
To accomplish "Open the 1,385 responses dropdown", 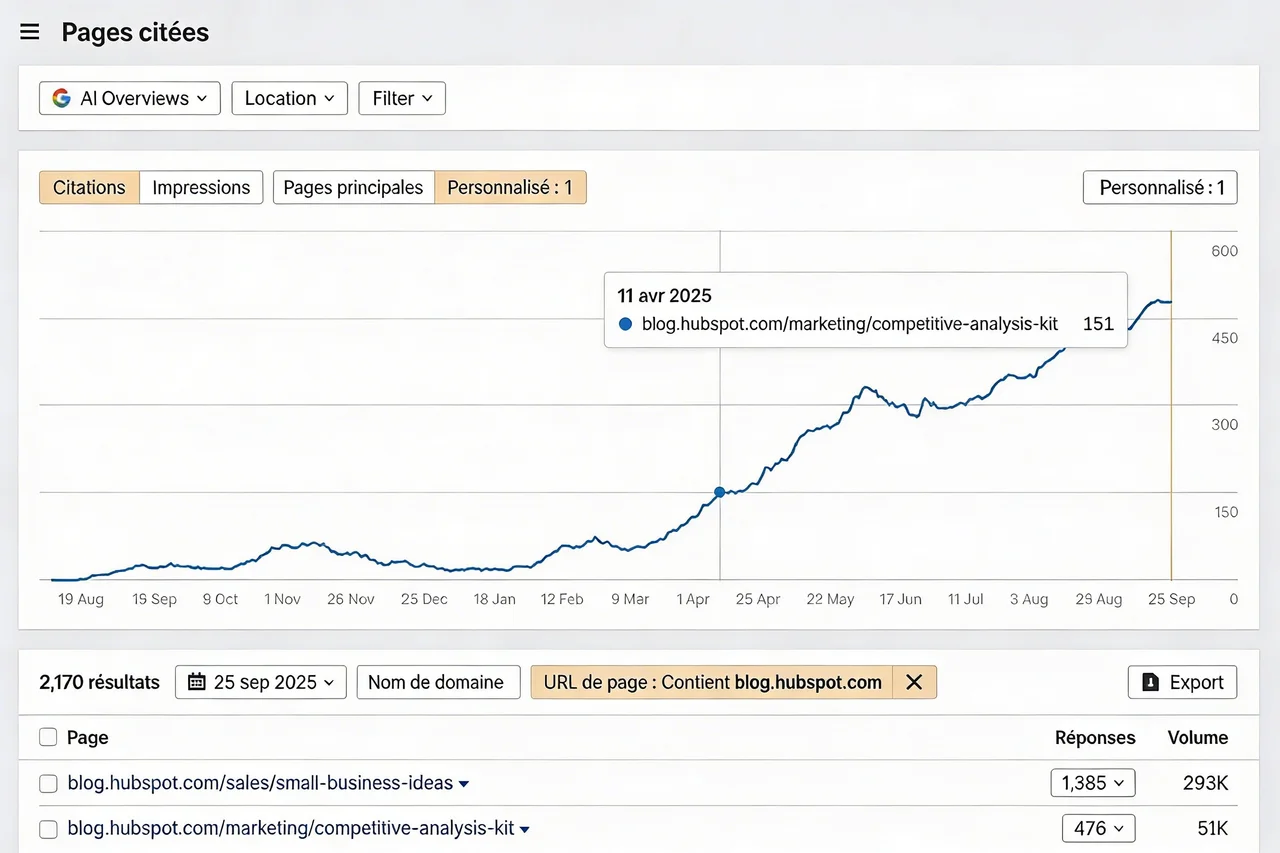I will click(1092, 783).
